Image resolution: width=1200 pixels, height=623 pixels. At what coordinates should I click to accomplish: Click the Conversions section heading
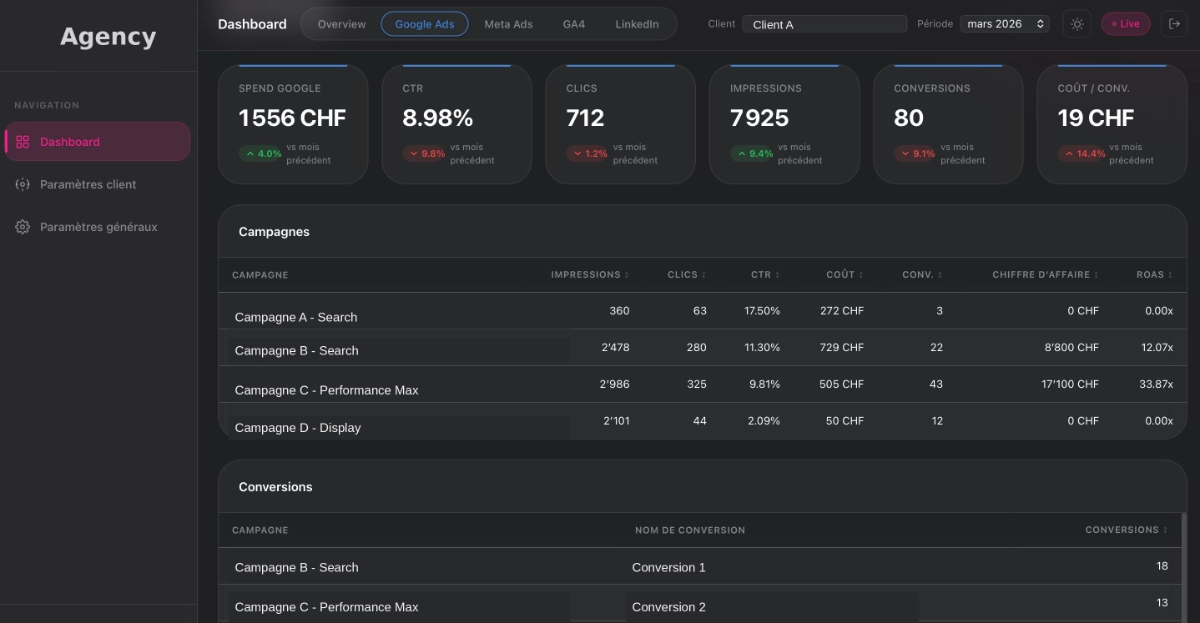click(275, 487)
